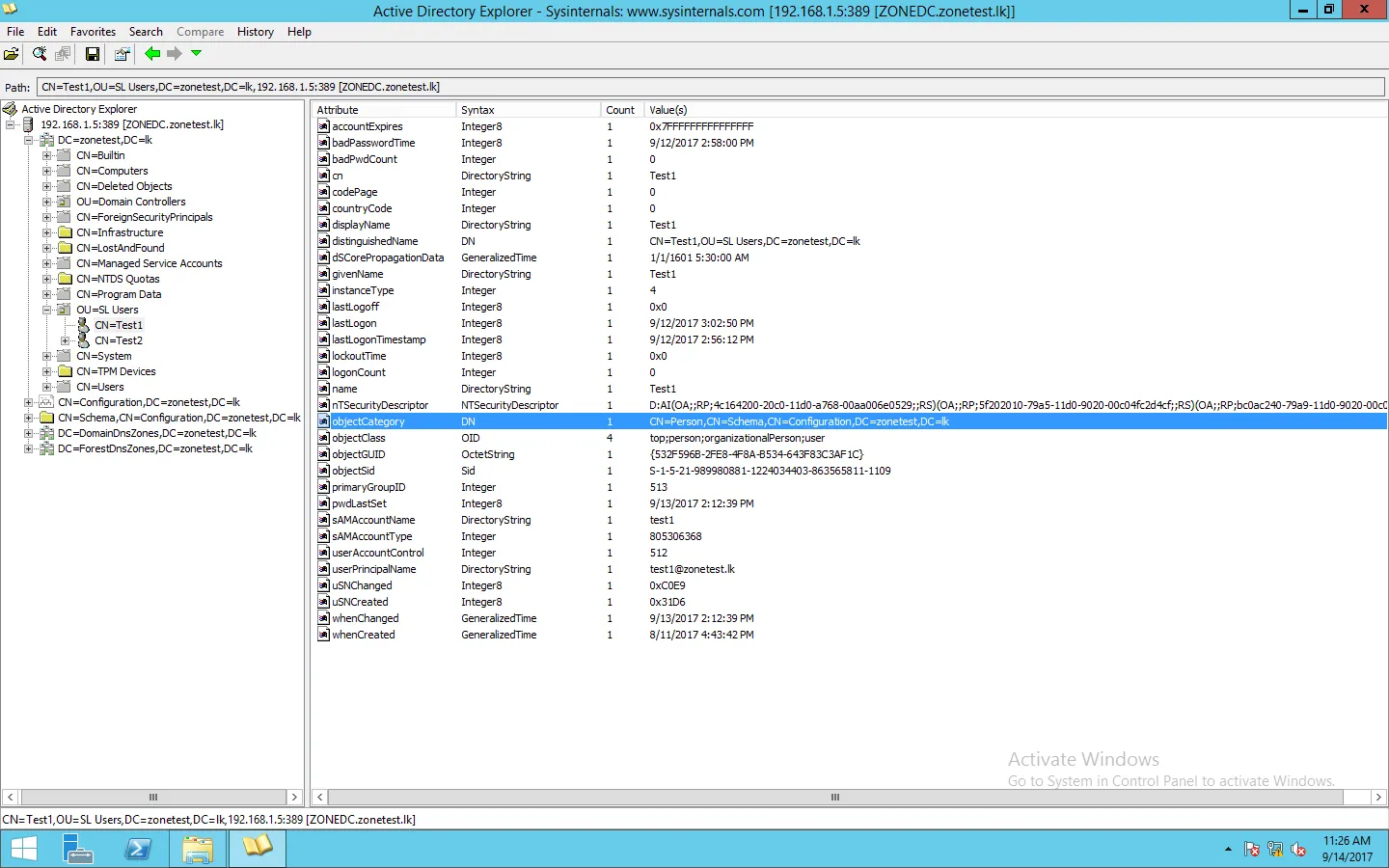Open the File menu
The width and height of the screenshot is (1389, 868).
coord(15,32)
